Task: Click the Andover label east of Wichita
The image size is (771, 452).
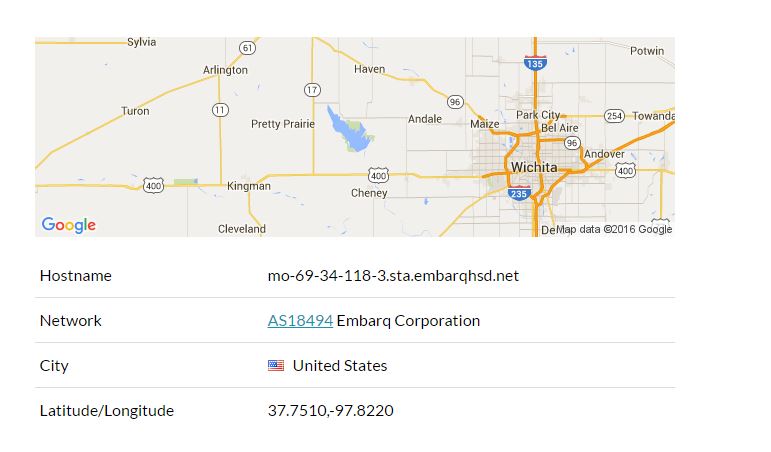Action: (x=604, y=154)
